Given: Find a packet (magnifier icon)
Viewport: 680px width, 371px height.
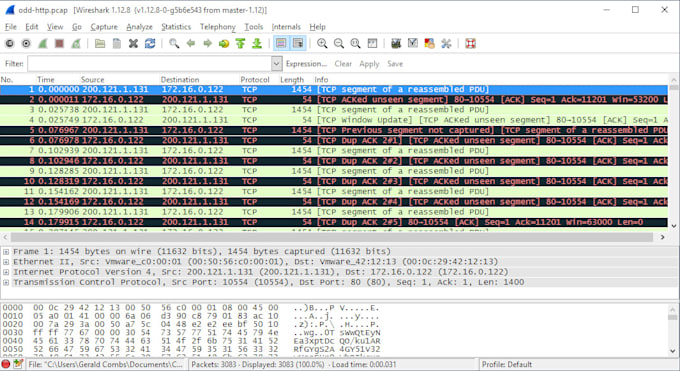Looking at the screenshot, I should (x=174, y=43).
